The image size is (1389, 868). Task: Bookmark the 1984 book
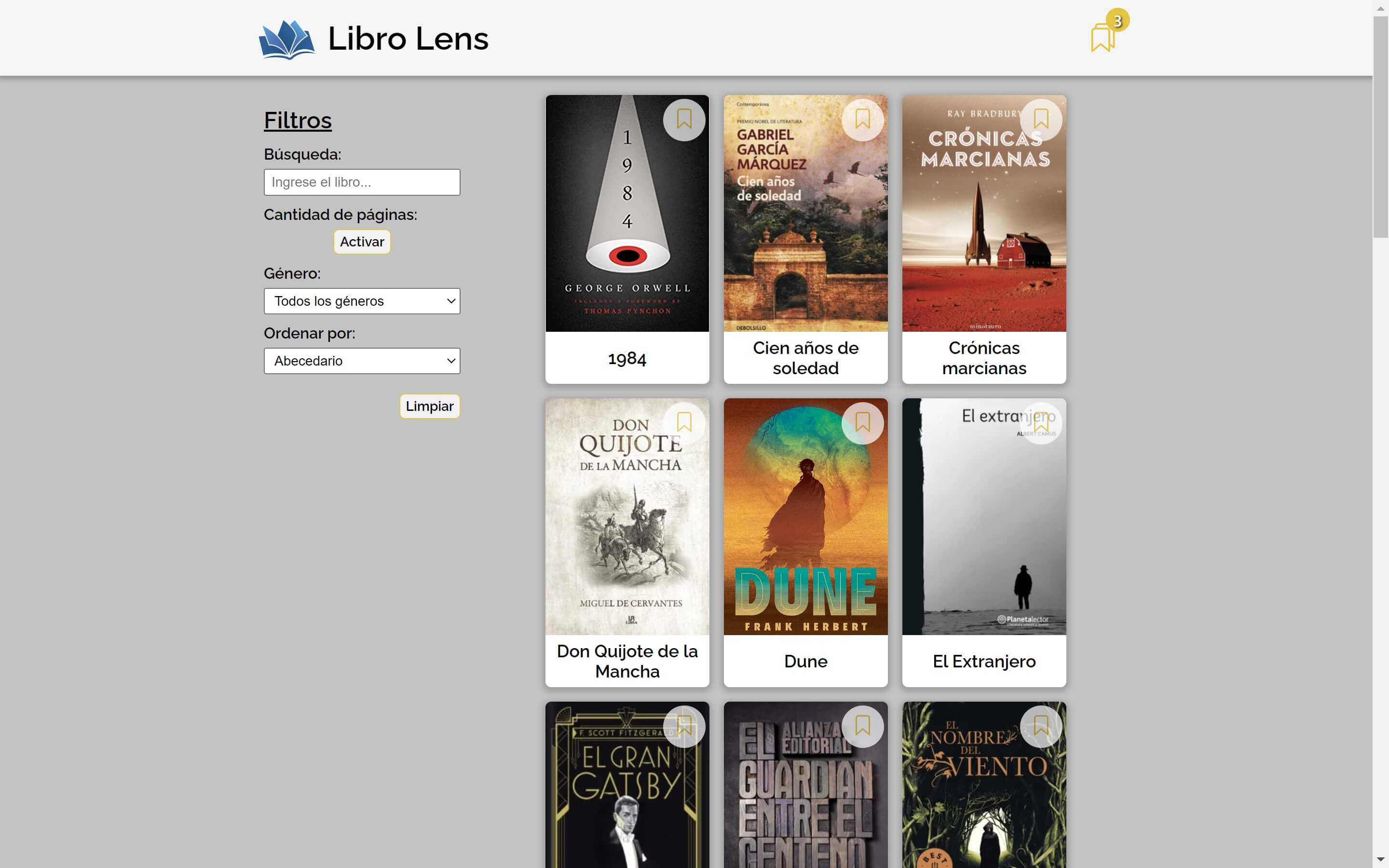pyautogui.click(x=683, y=120)
